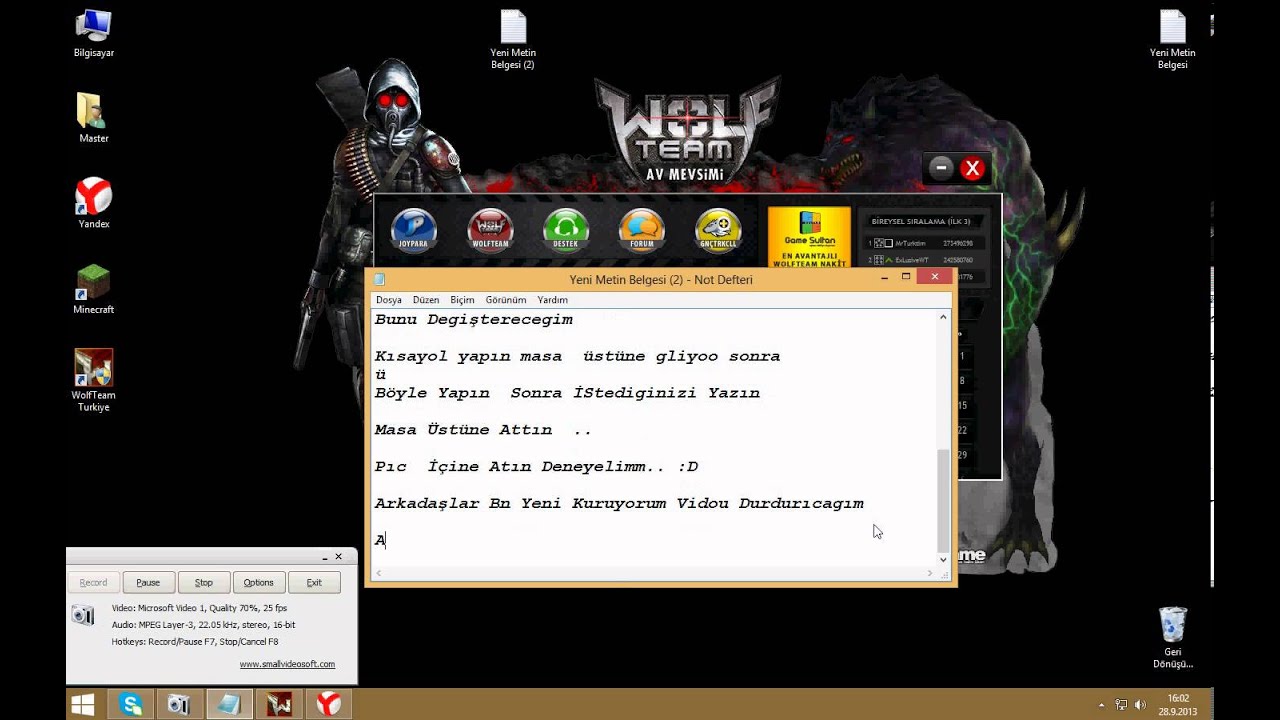Image resolution: width=1280 pixels, height=720 pixels.
Task: Switch to the WolfTeam taskbar icon
Action: (278, 704)
